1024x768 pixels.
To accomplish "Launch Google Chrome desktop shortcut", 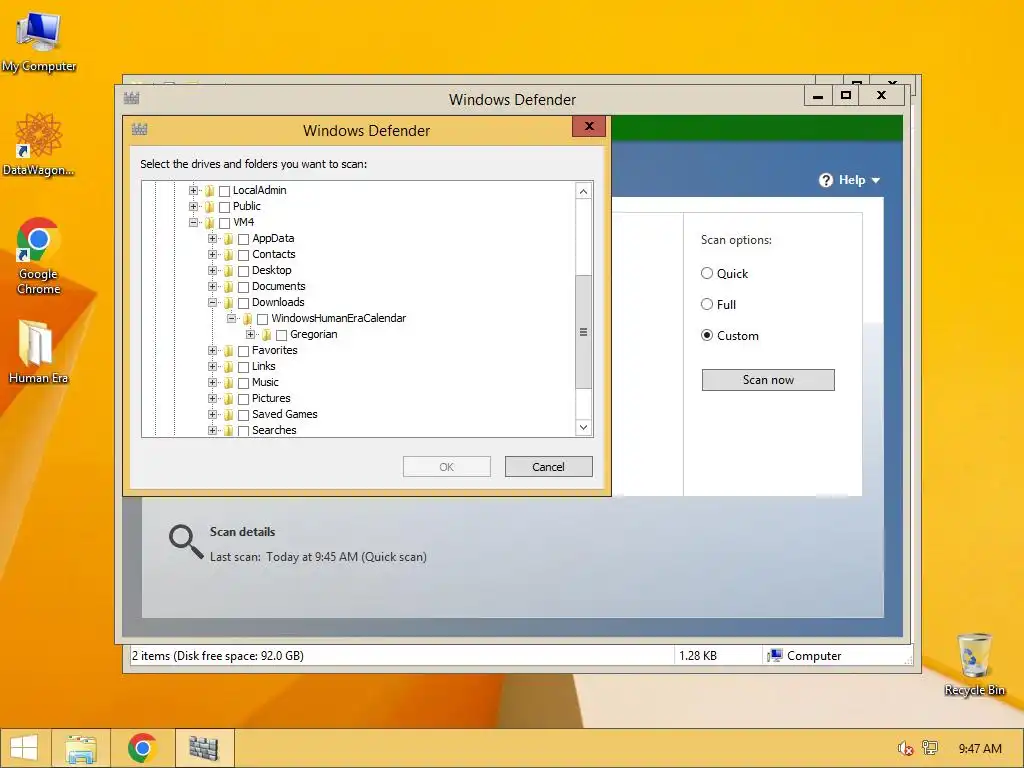I will tap(39, 255).
